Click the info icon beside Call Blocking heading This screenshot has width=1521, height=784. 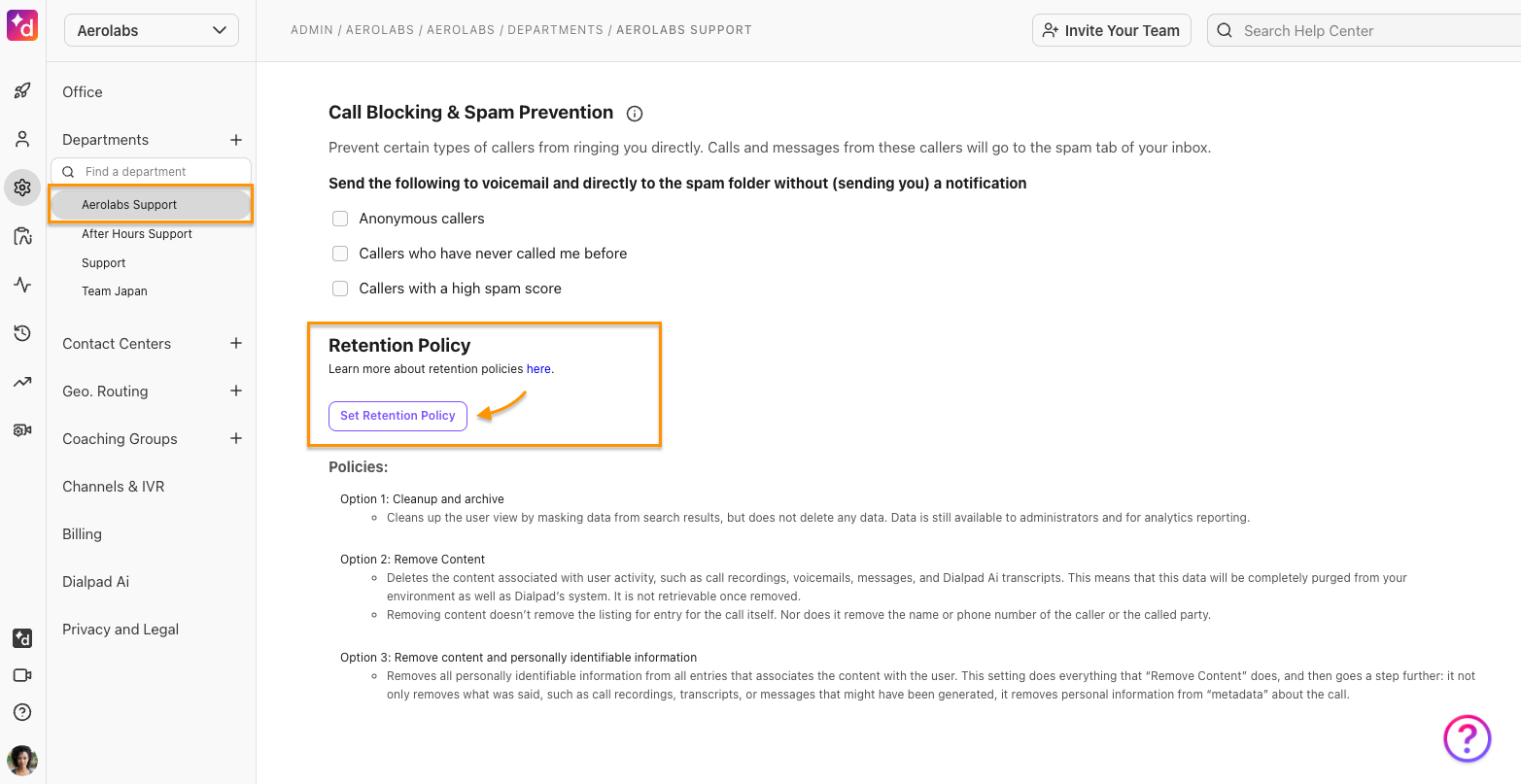pos(635,114)
